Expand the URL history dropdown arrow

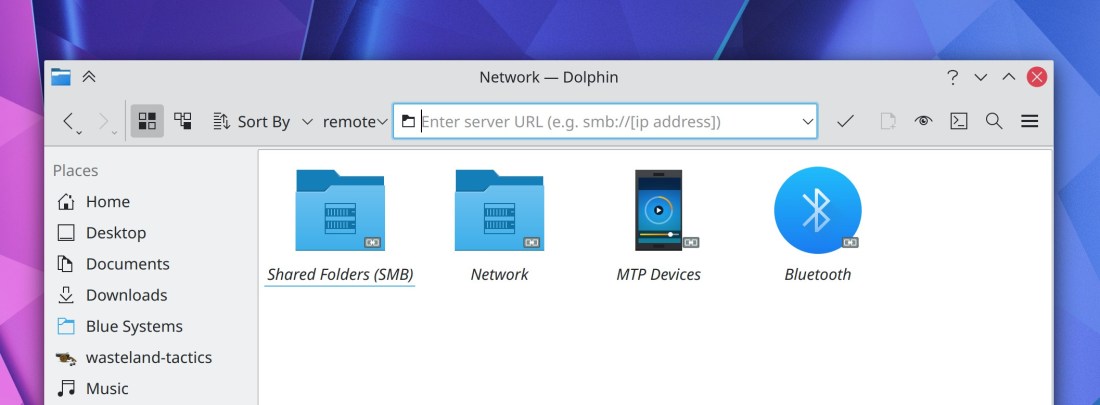pyautogui.click(x=808, y=121)
